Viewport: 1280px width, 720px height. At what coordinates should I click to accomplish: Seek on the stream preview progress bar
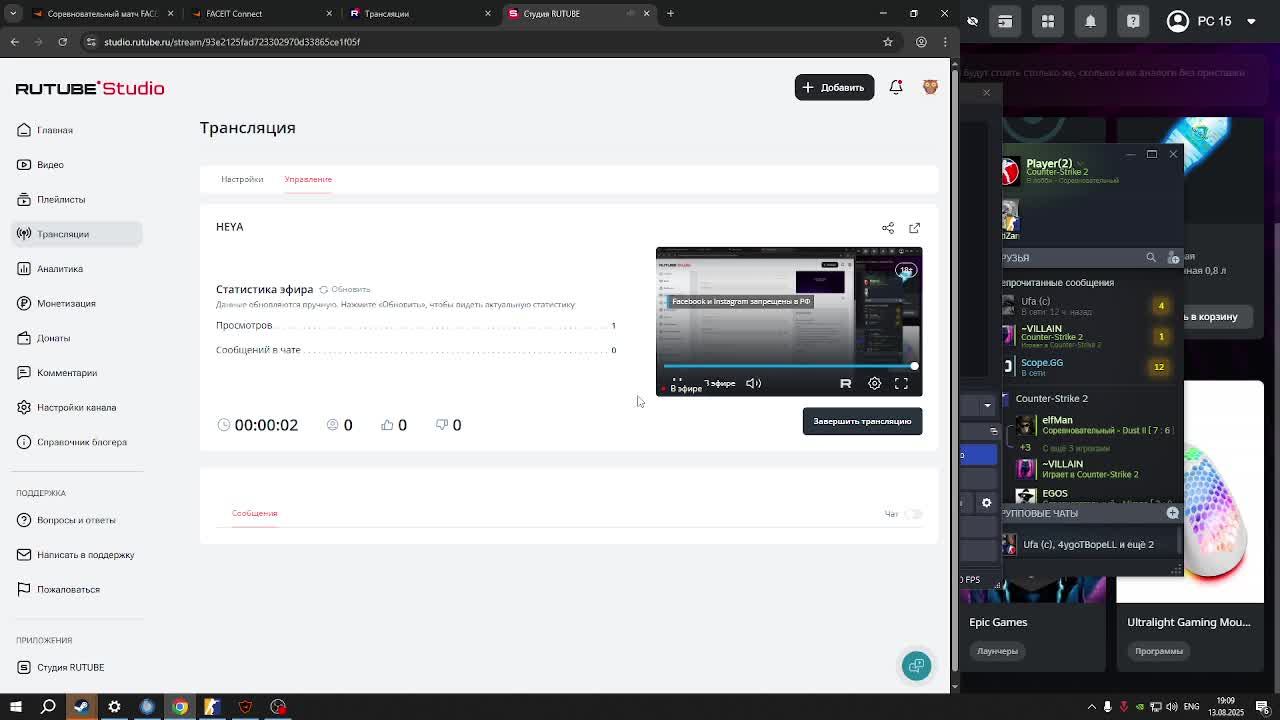(789, 366)
